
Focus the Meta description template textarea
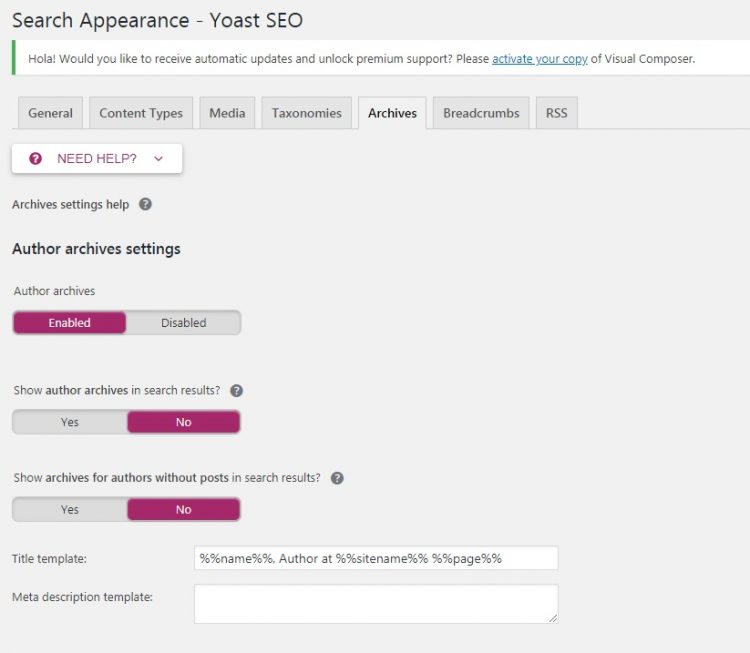(x=376, y=604)
